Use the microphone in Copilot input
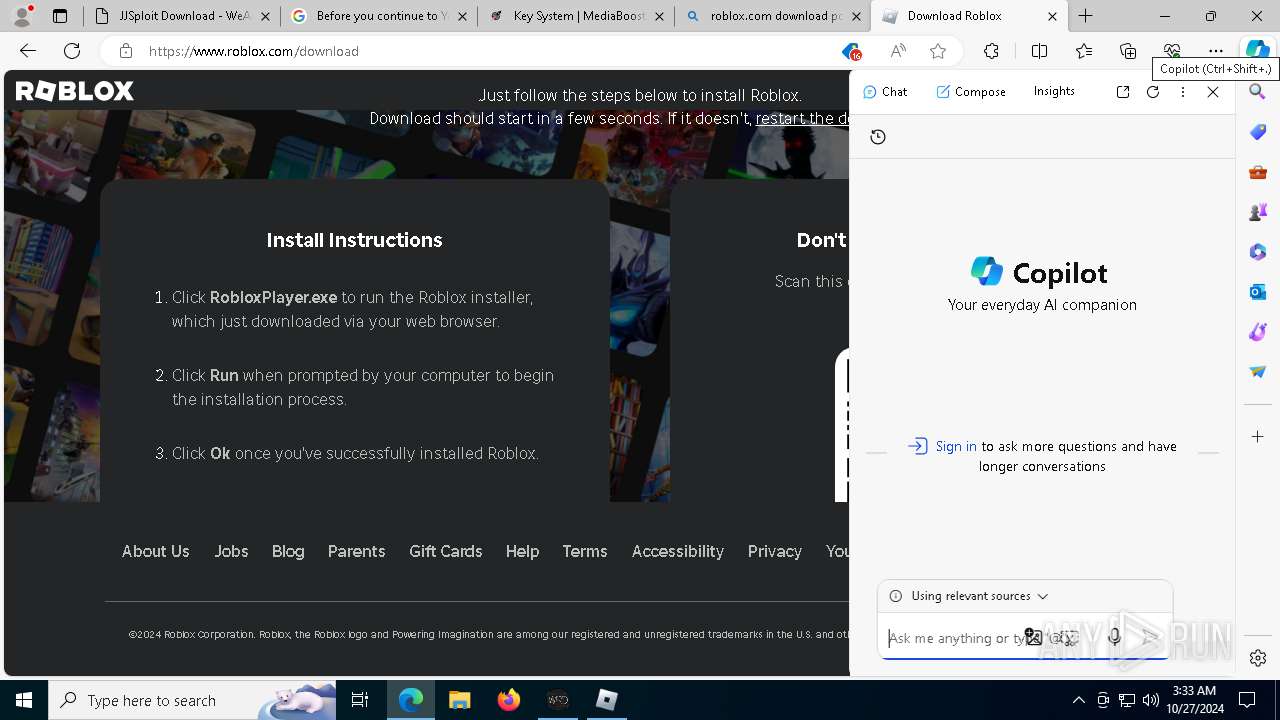 point(1114,637)
